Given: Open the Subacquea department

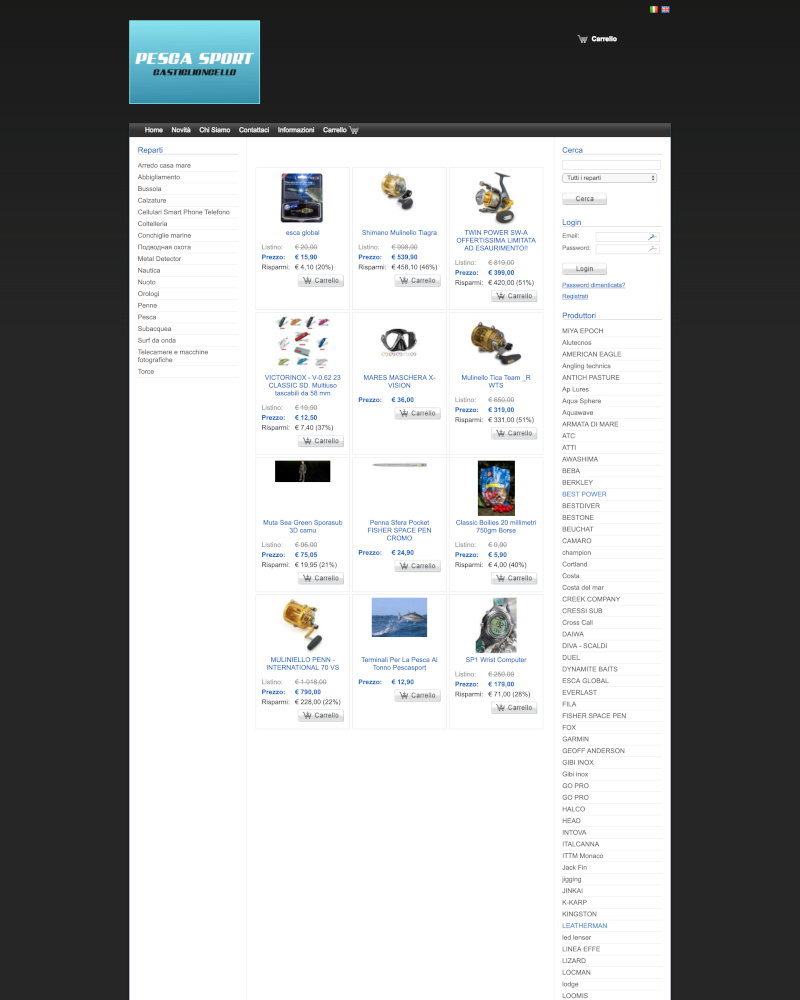Looking at the screenshot, I should click(154, 329).
